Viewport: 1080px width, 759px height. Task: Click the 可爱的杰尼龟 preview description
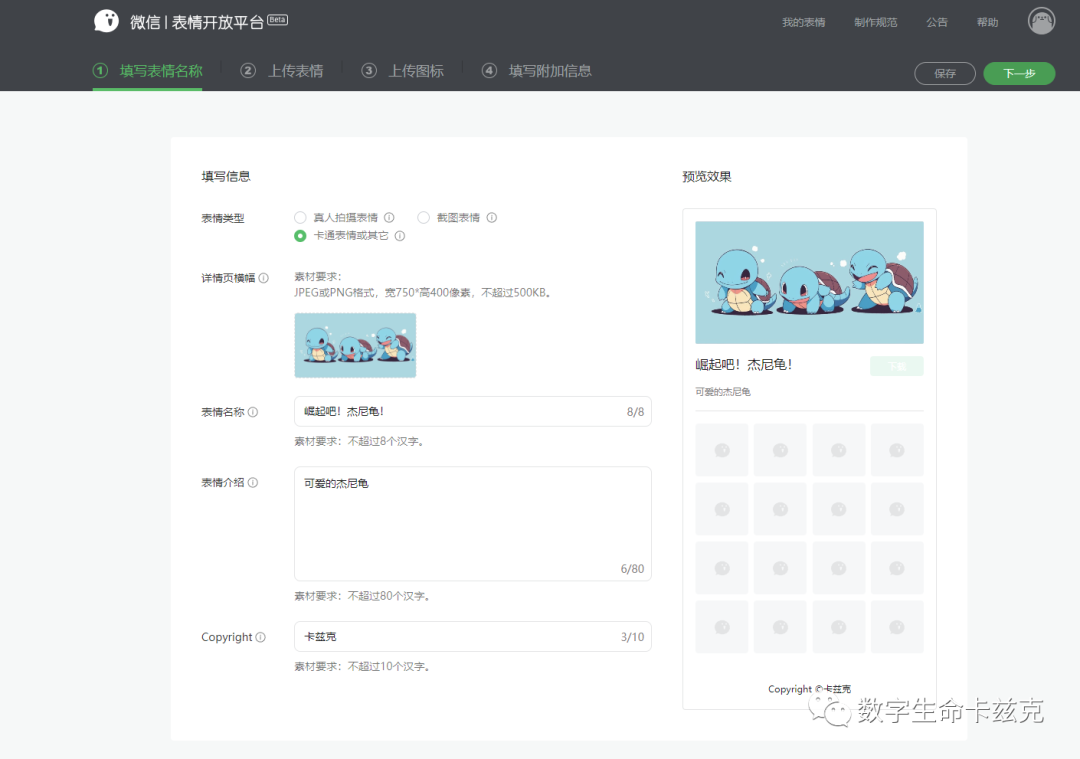[x=723, y=392]
